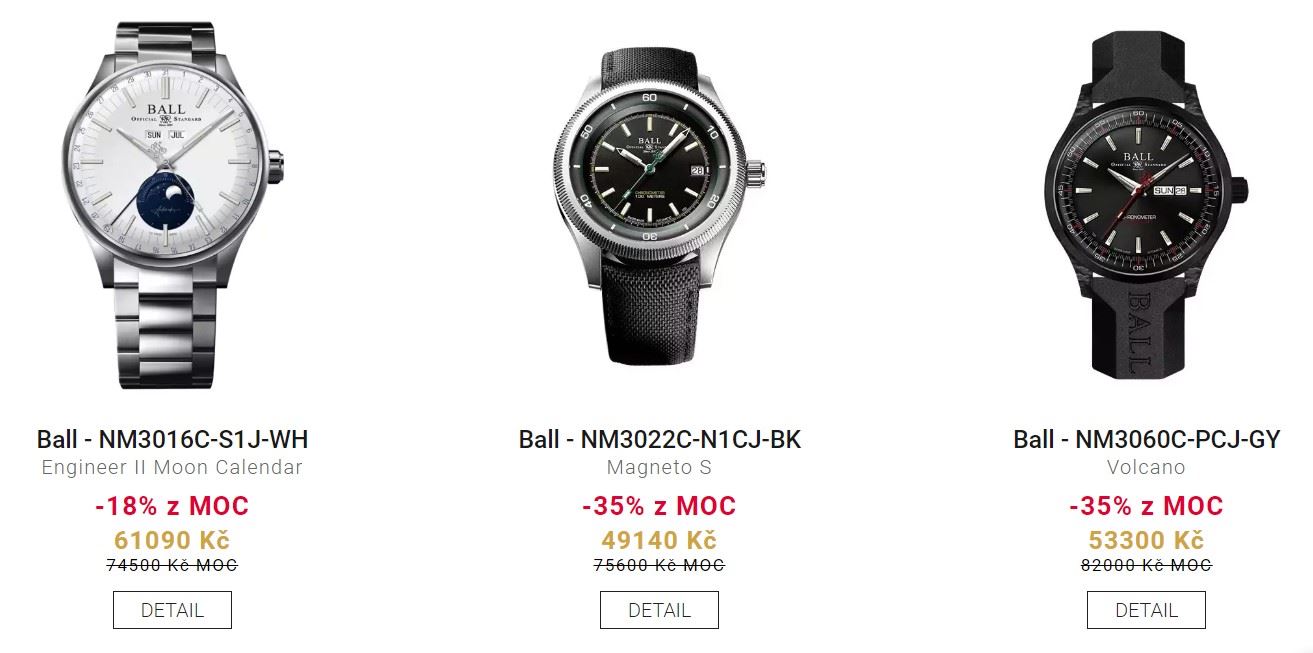Viewport: 1313px width, 653px height.
Task: Click the -35% z MOC label for Volcano
Action: click(x=1146, y=506)
